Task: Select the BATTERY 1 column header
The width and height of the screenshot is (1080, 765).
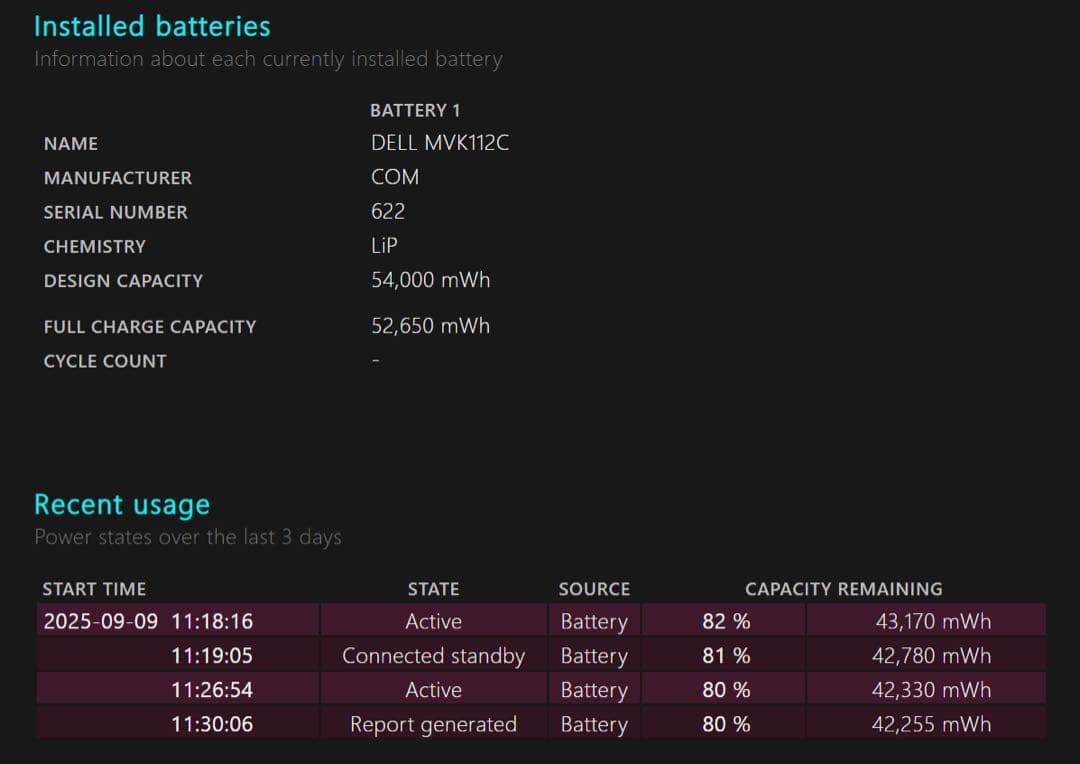Action: [x=415, y=110]
